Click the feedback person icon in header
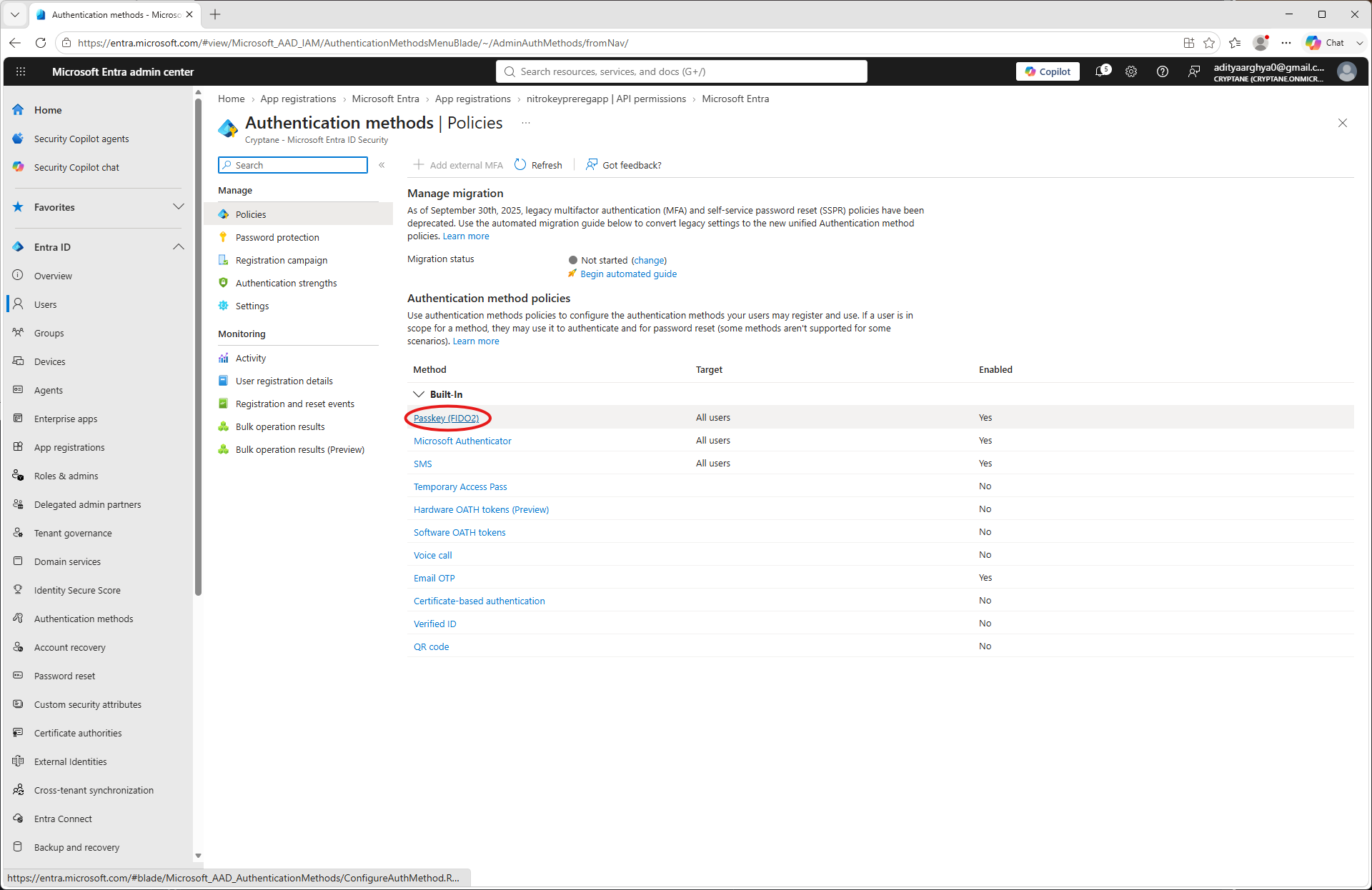1372x890 pixels. (1194, 71)
